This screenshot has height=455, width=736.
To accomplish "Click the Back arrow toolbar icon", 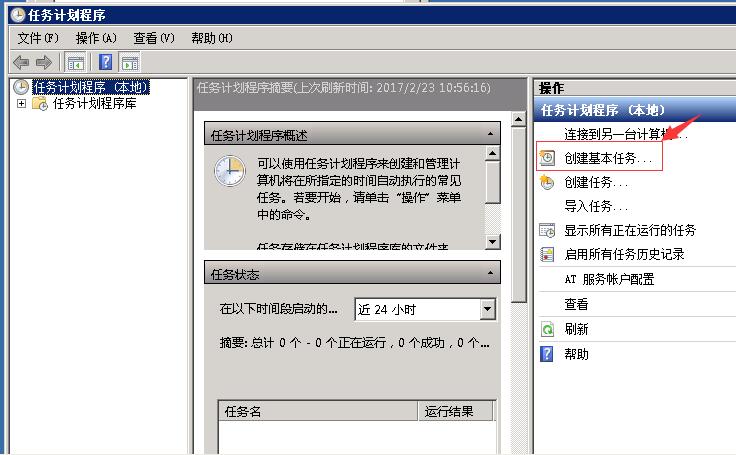I will [x=20, y=62].
